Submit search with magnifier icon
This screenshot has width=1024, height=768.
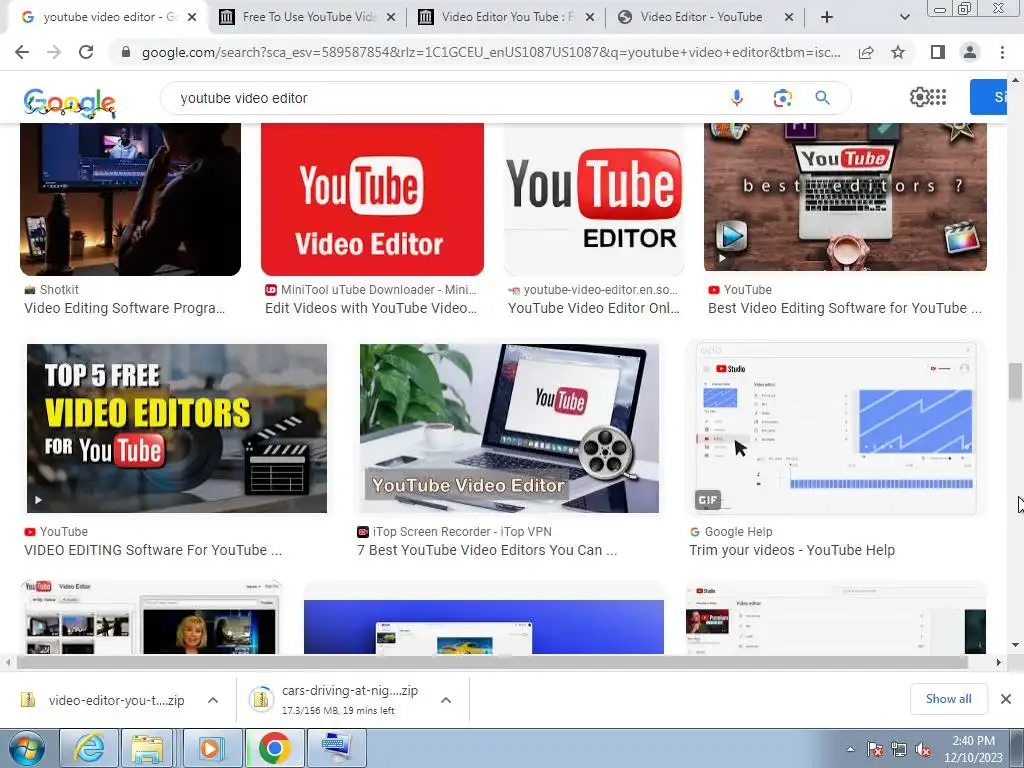click(x=822, y=98)
